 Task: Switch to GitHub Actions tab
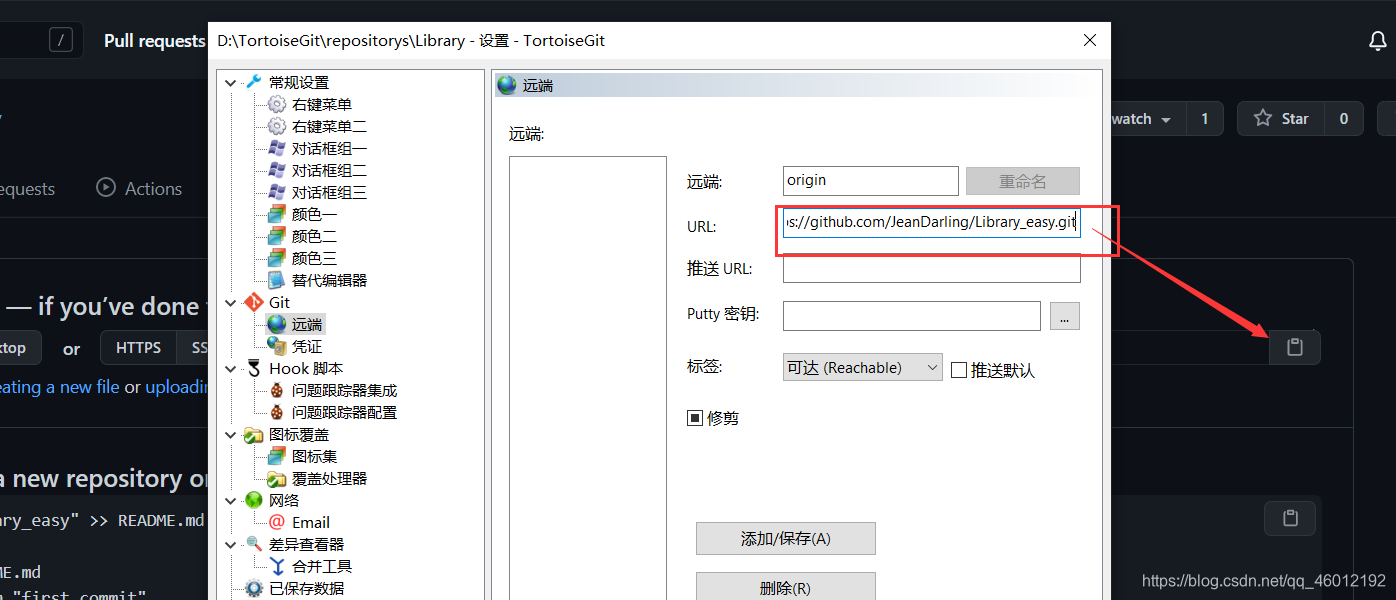(139, 188)
